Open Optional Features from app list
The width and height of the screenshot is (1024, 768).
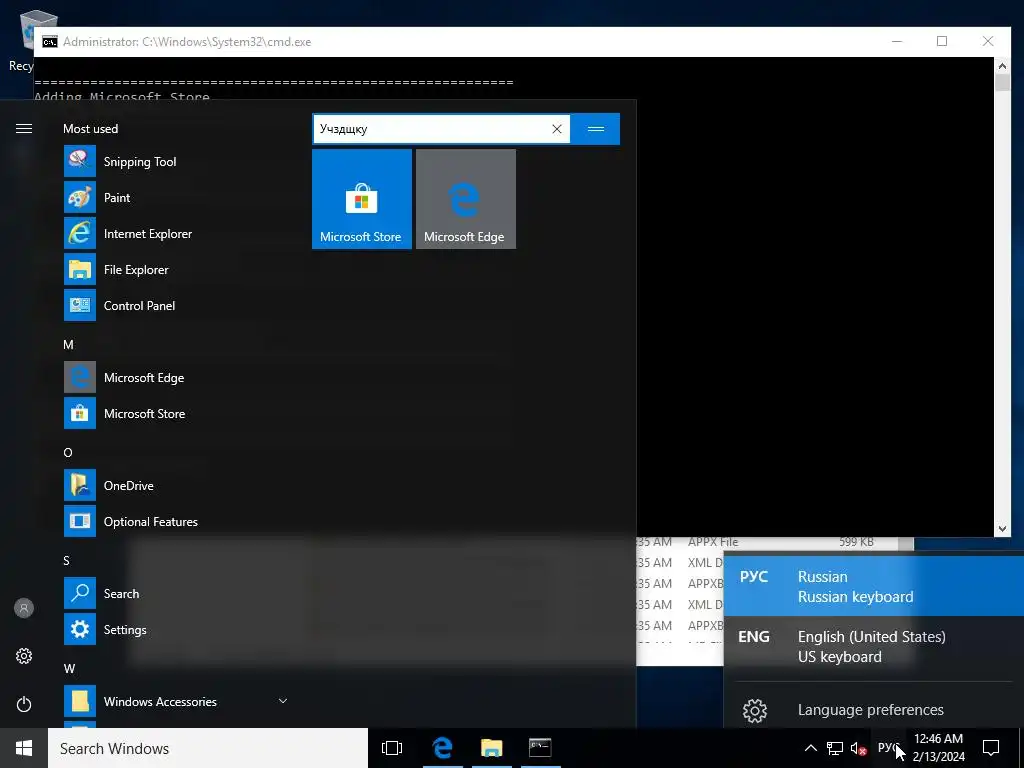point(176,522)
